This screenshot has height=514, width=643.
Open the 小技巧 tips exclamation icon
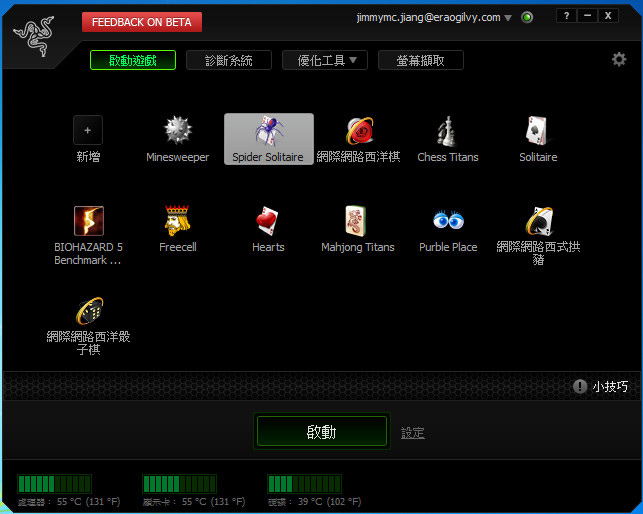click(579, 386)
